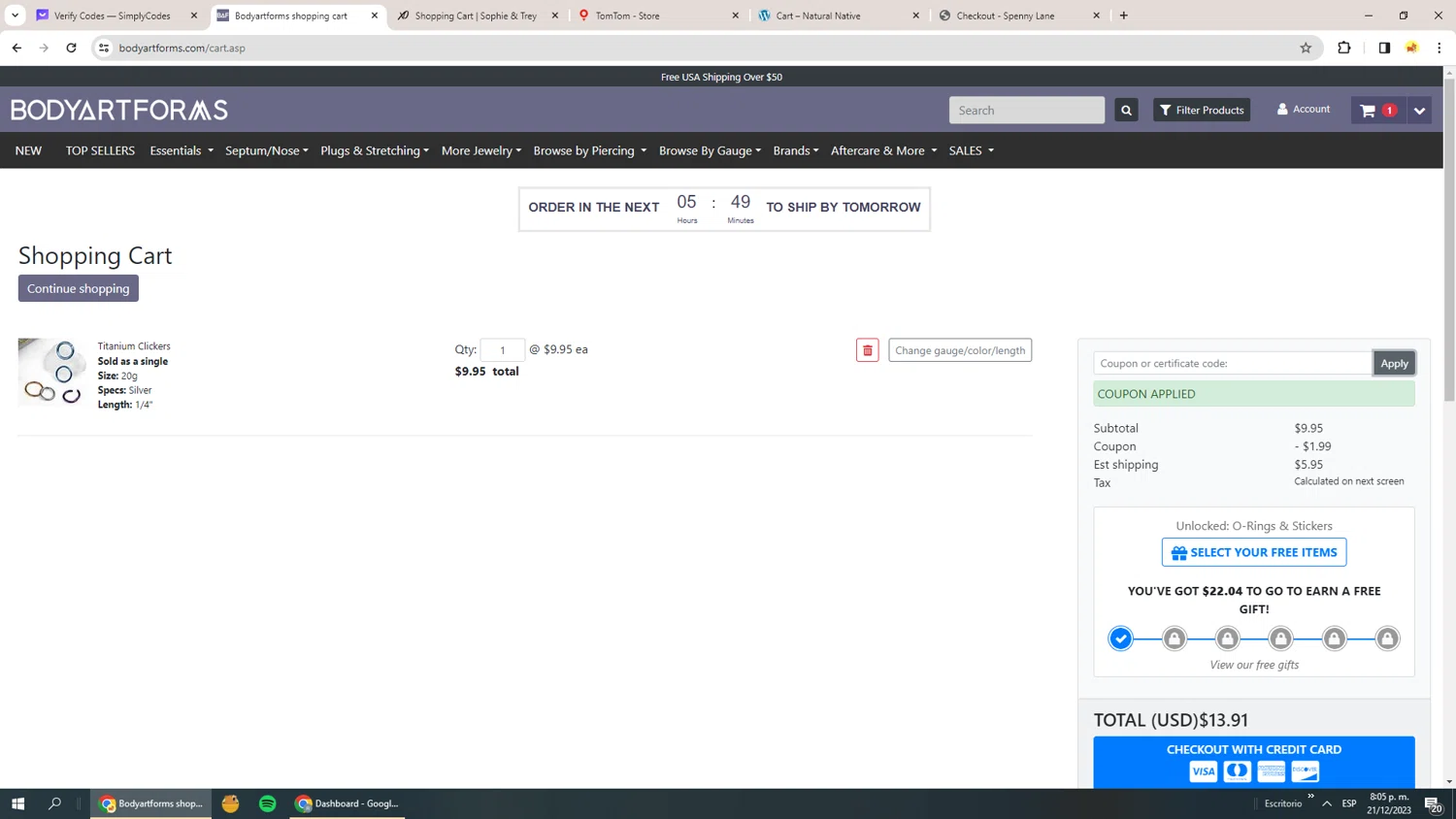Click the site Search field

tap(1027, 110)
